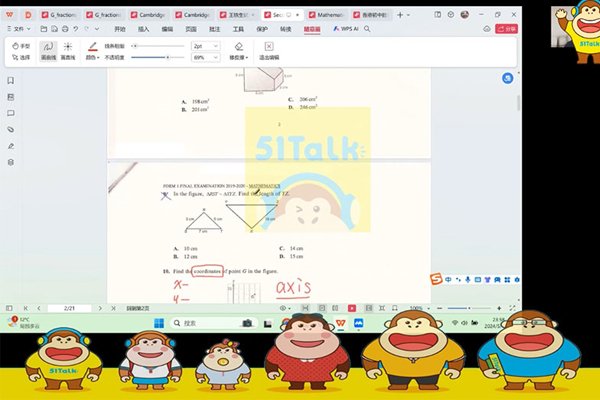Screen dimensions: 600x400
Task: Open the thumbnail panel in sidebar
Action: pyautogui.click(x=11, y=97)
